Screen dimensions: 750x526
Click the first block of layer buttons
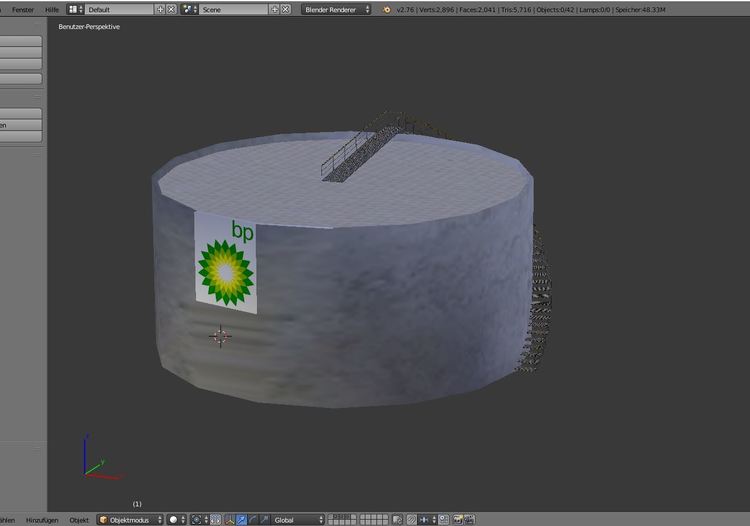point(342,520)
